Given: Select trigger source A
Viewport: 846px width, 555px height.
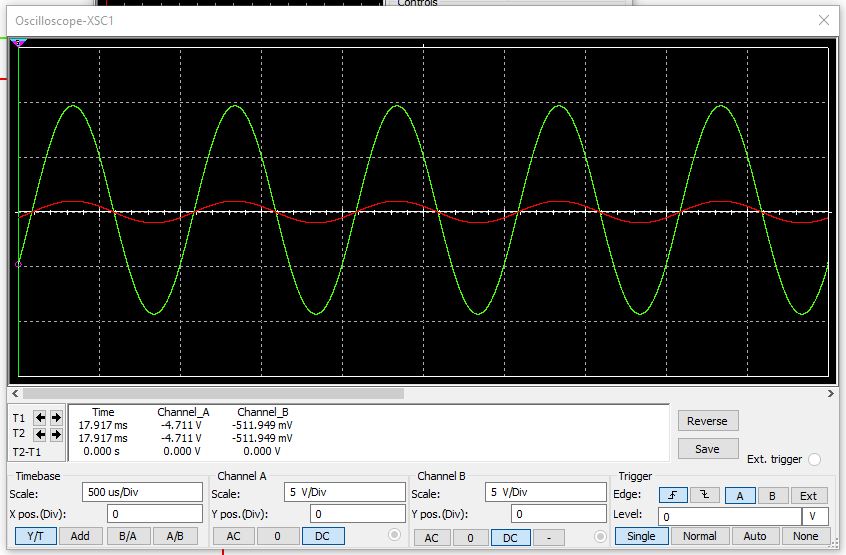Looking at the screenshot, I should pos(740,496).
